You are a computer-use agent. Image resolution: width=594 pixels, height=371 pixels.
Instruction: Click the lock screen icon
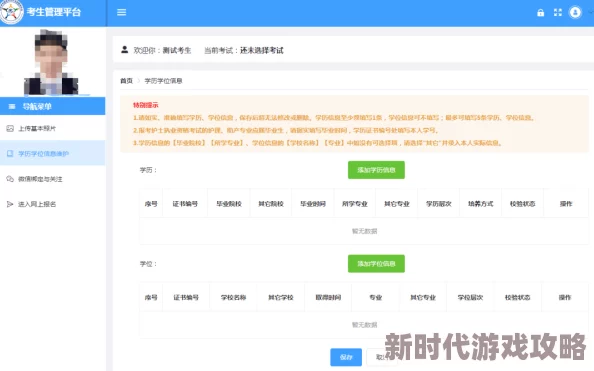540,13
